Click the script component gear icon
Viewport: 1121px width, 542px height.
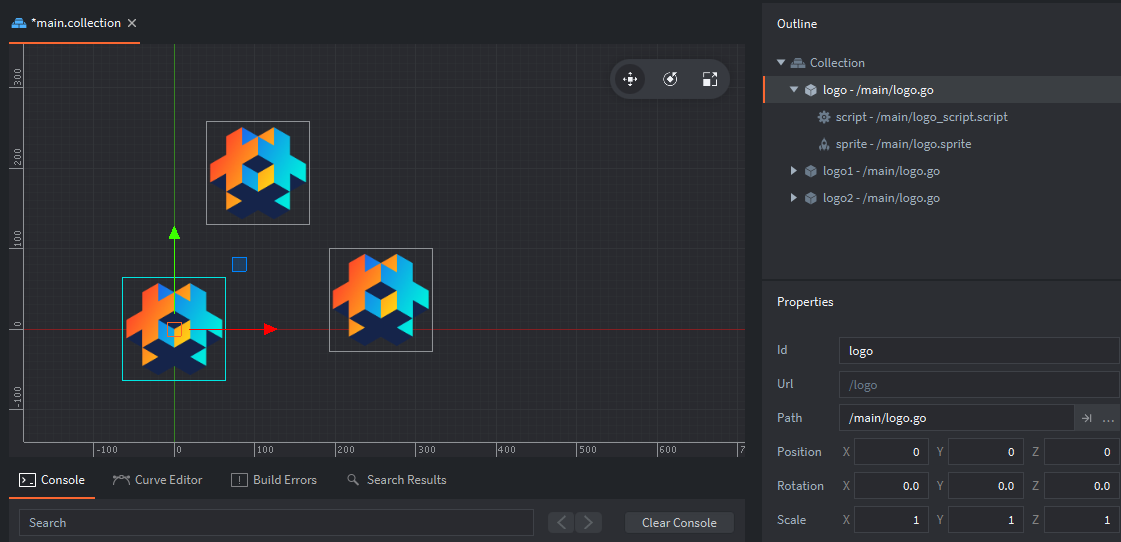click(824, 117)
